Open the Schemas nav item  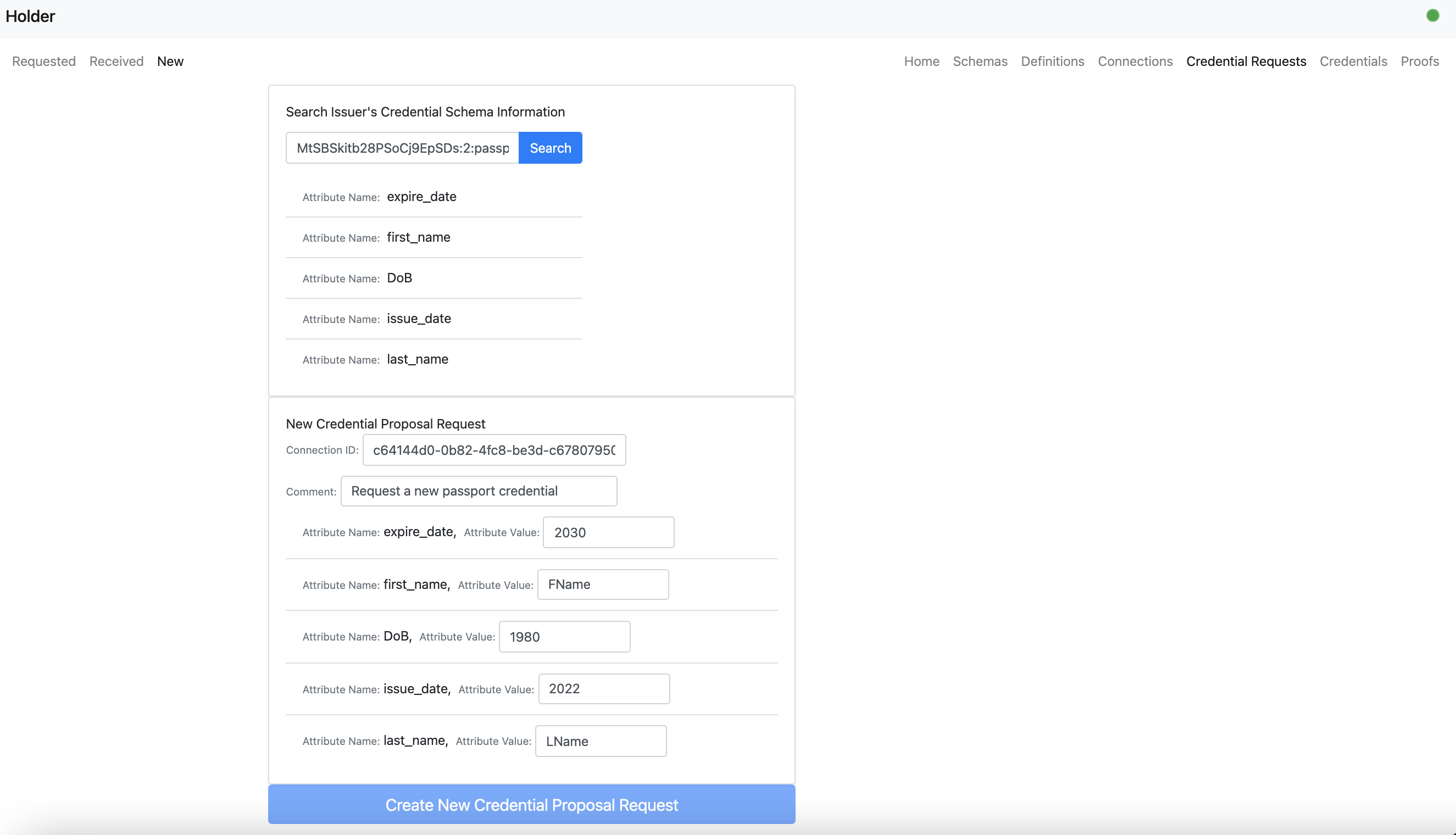(980, 62)
